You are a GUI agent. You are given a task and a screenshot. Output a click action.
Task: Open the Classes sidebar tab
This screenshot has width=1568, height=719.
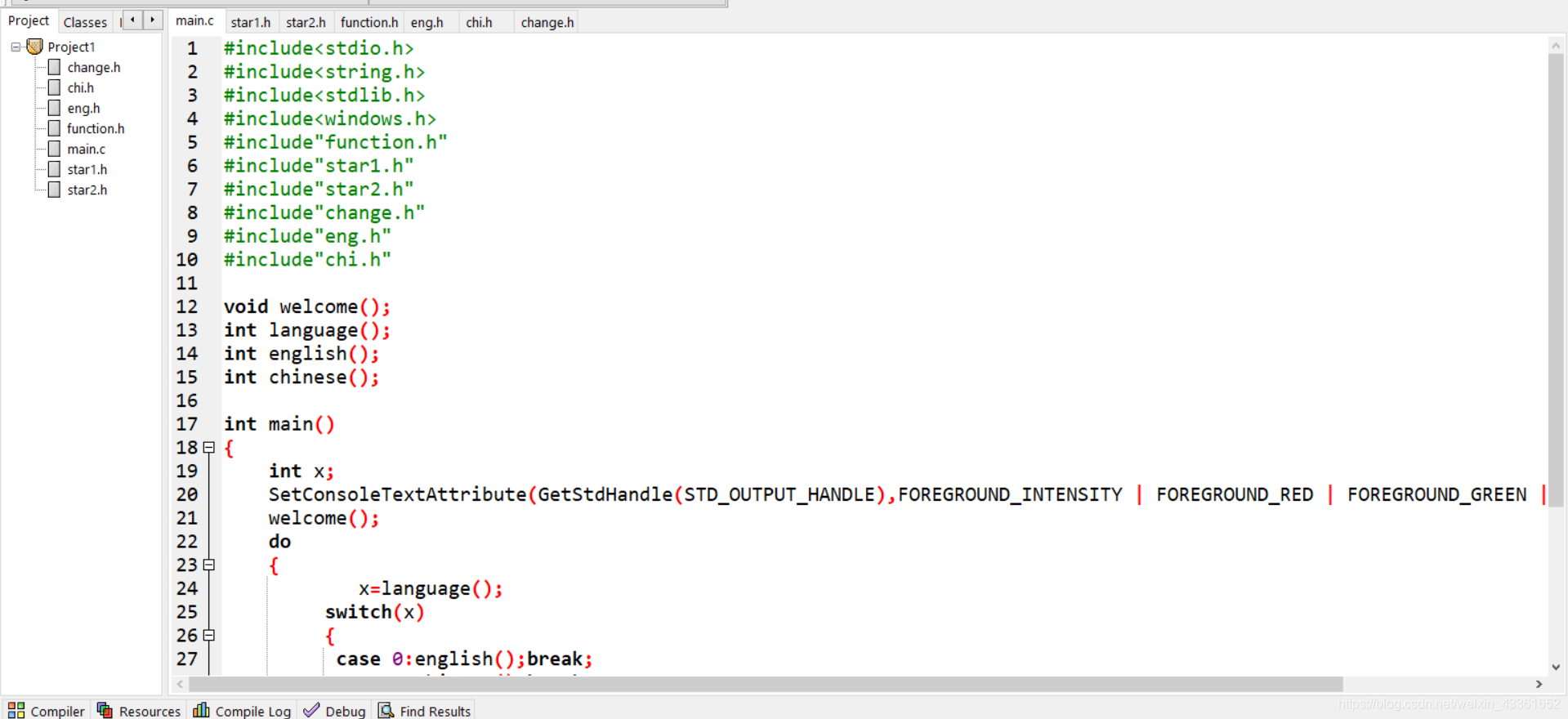85,22
